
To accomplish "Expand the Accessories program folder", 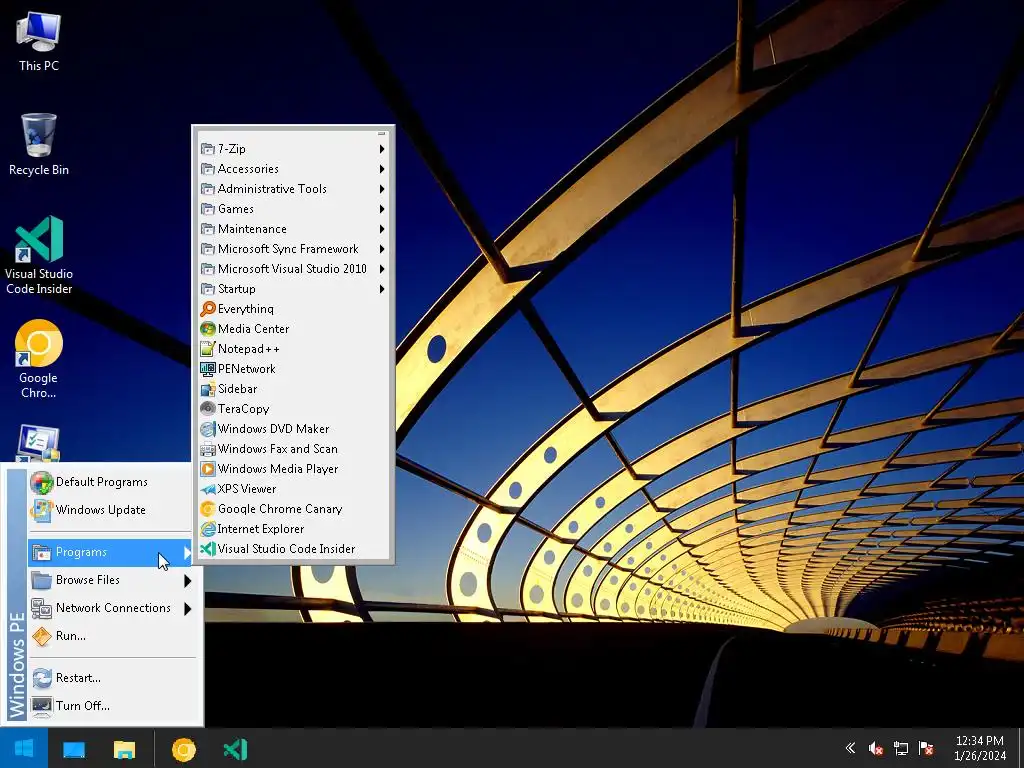I will (293, 169).
